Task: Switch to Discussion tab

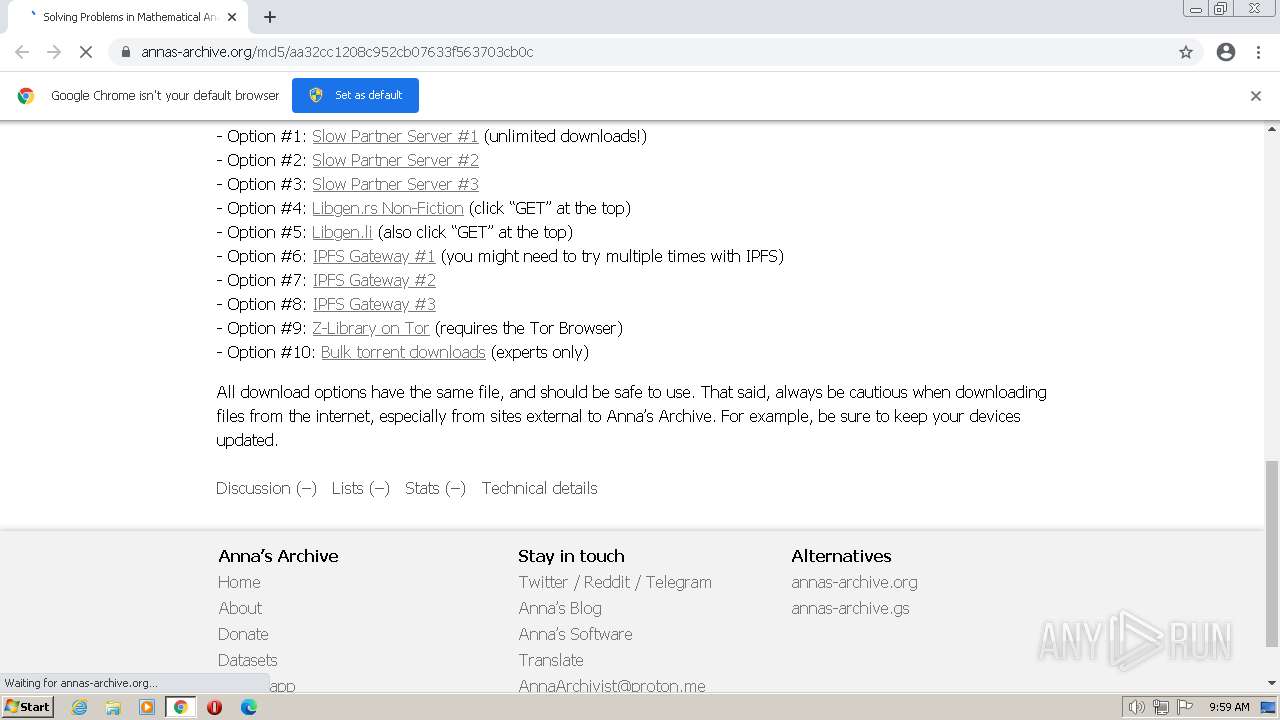Action: click(x=266, y=488)
